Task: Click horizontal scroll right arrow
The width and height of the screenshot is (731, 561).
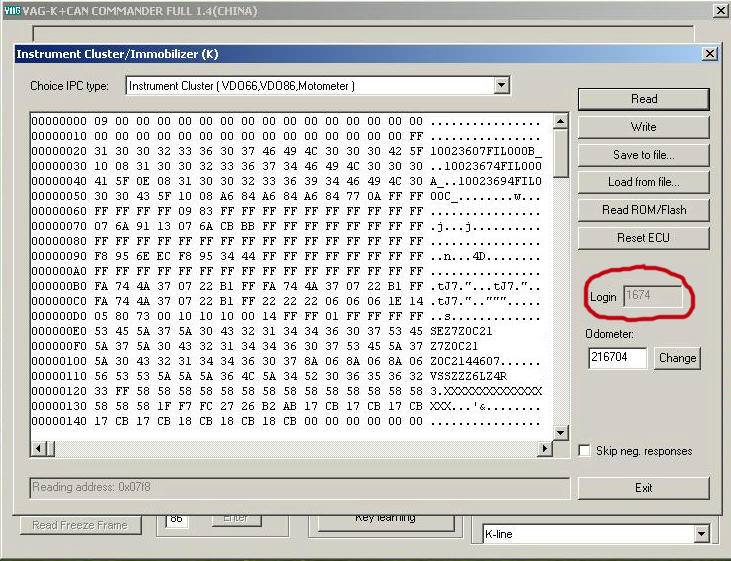Action: click(544, 449)
